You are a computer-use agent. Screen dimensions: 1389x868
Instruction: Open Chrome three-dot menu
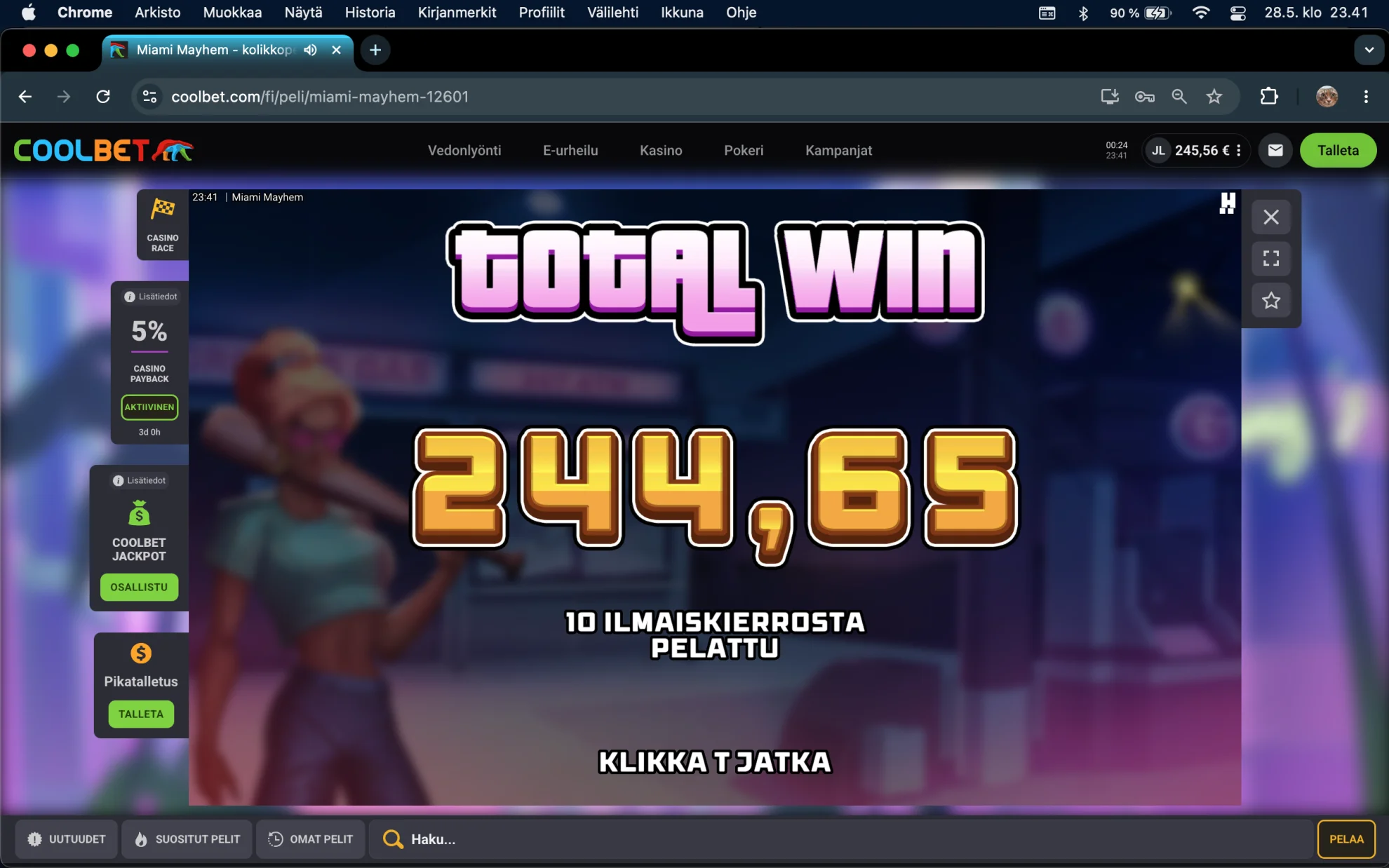(1366, 97)
